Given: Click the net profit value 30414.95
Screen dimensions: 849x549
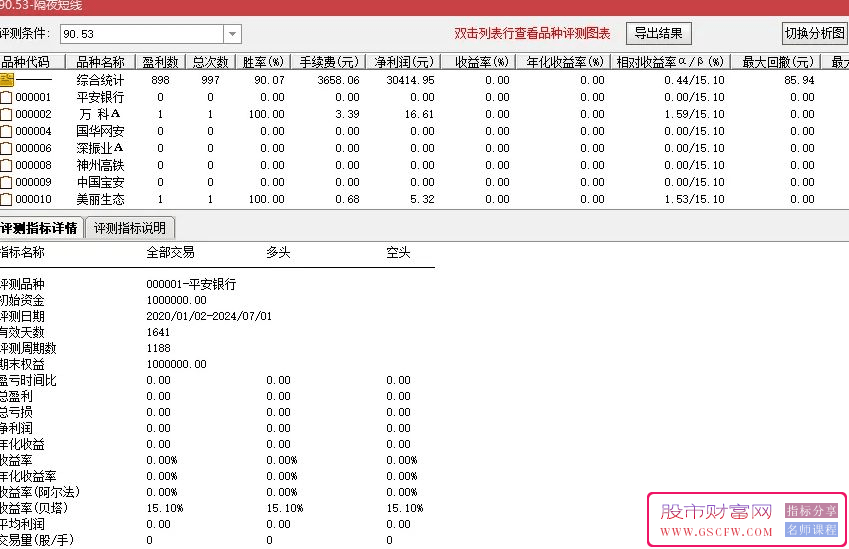Looking at the screenshot, I should coord(410,80).
